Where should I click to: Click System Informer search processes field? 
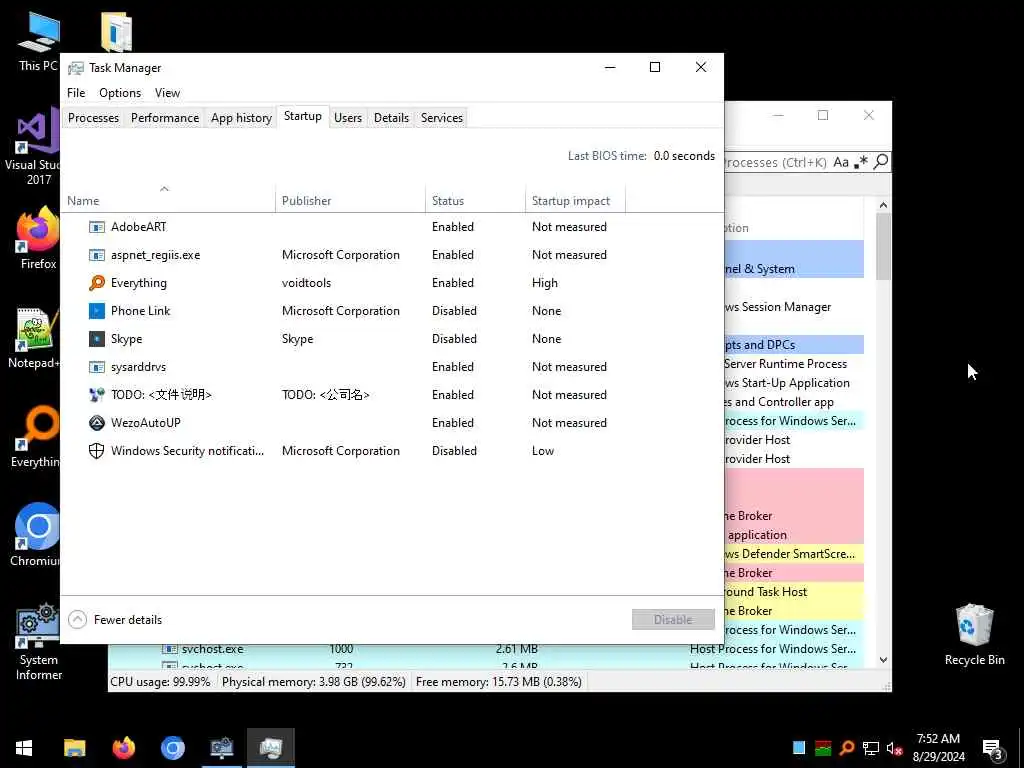(776, 162)
